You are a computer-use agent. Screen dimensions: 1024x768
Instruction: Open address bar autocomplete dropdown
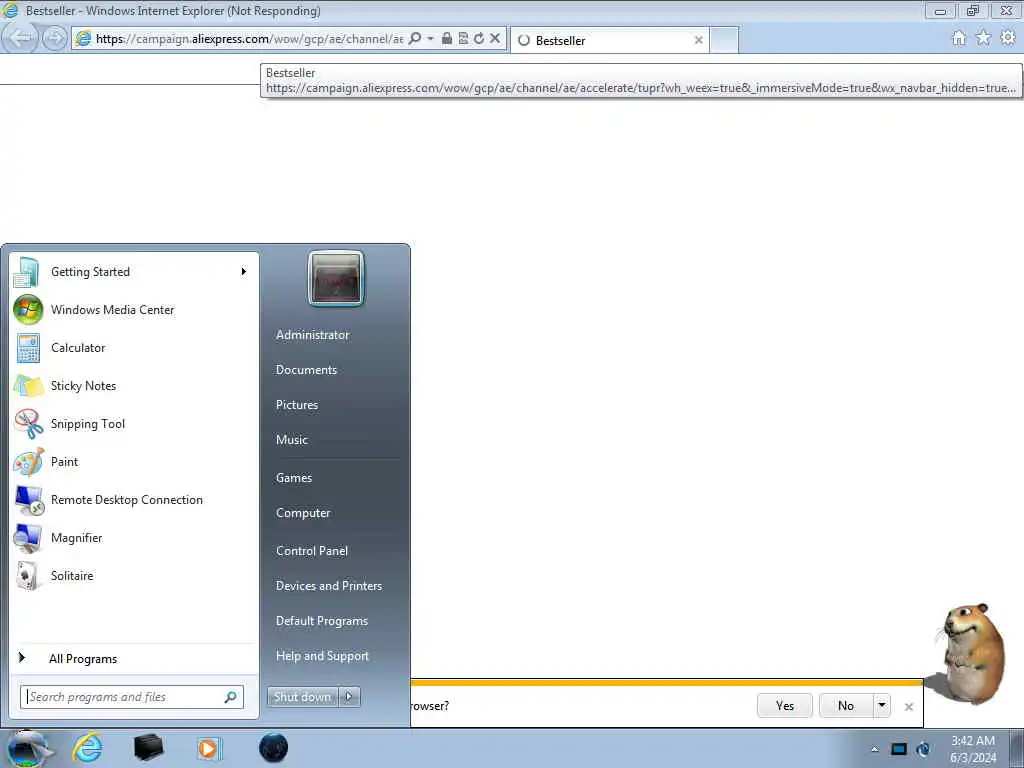click(x=430, y=39)
